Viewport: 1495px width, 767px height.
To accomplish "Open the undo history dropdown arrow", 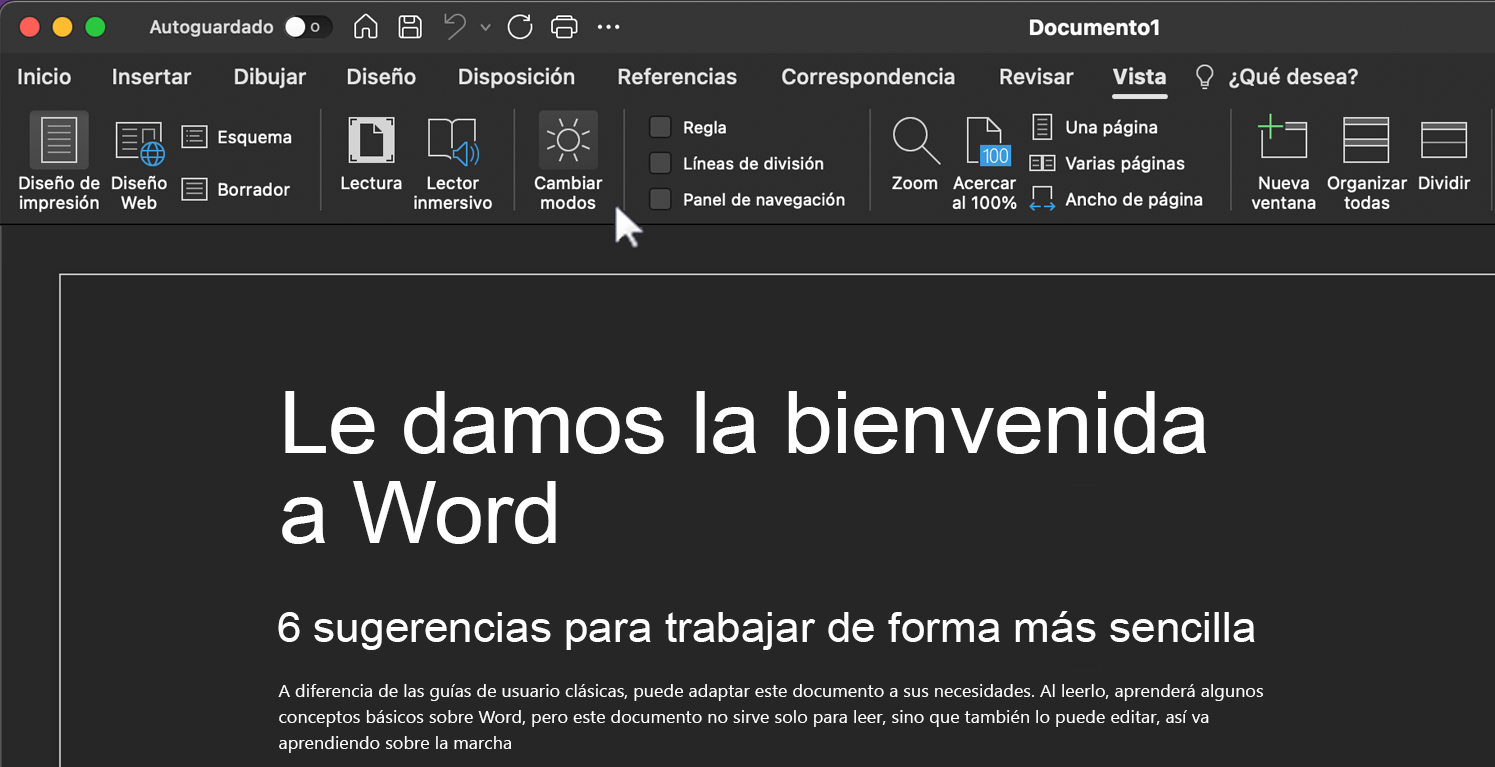I will pyautogui.click(x=486, y=28).
